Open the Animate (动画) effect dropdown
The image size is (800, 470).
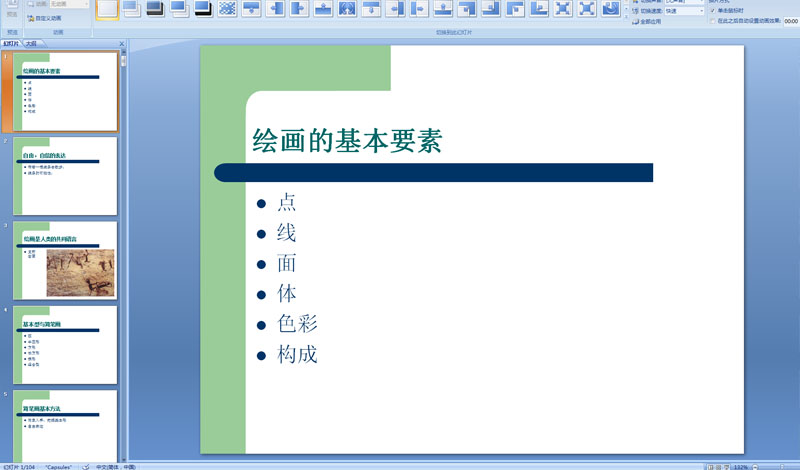coord(69,4)
